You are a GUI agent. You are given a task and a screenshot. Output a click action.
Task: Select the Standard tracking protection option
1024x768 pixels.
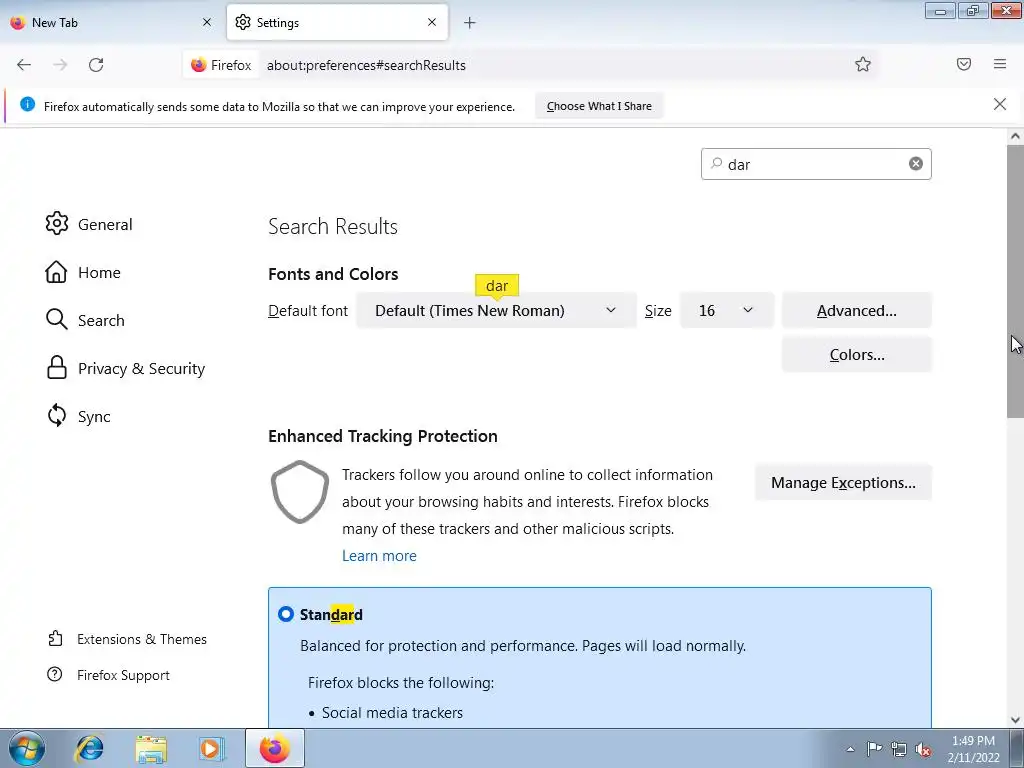[286, 615]
